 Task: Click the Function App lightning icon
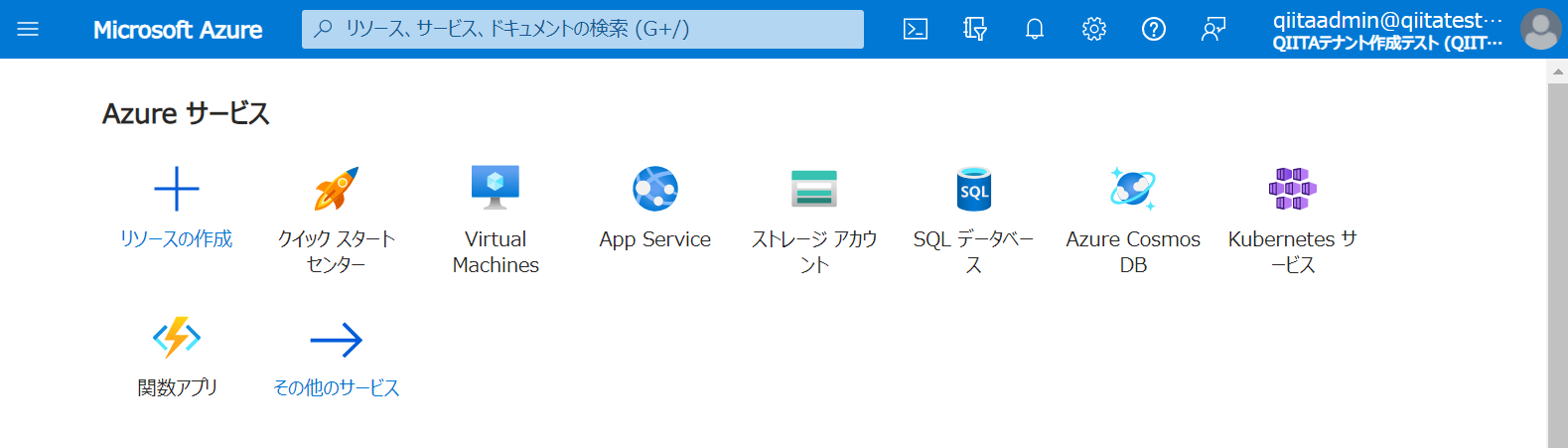pos(177,338)
